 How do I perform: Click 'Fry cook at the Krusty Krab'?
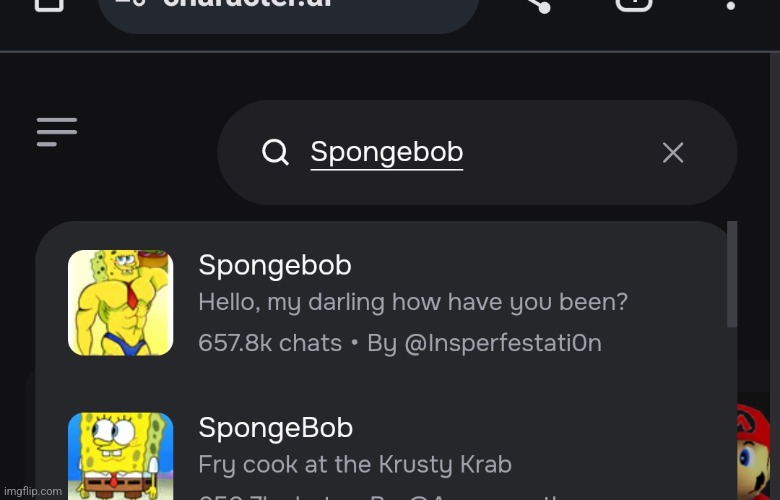coord(355,465)
